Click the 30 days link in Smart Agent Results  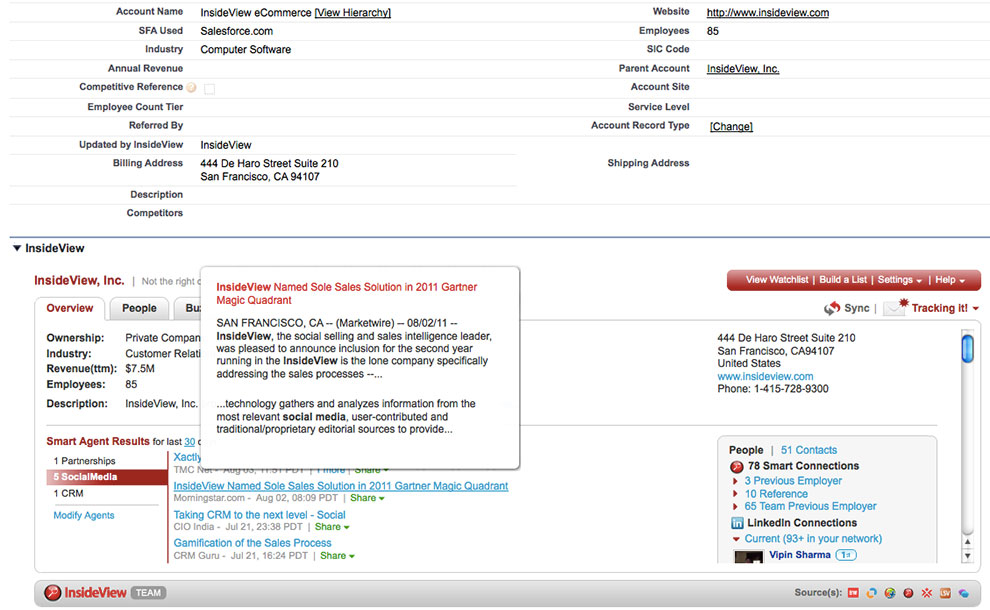click(189, 442)
